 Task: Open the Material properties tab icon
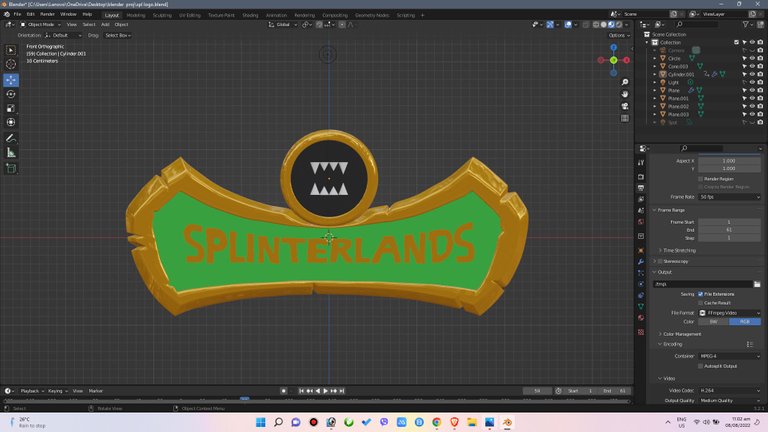(x=641, y=318)
